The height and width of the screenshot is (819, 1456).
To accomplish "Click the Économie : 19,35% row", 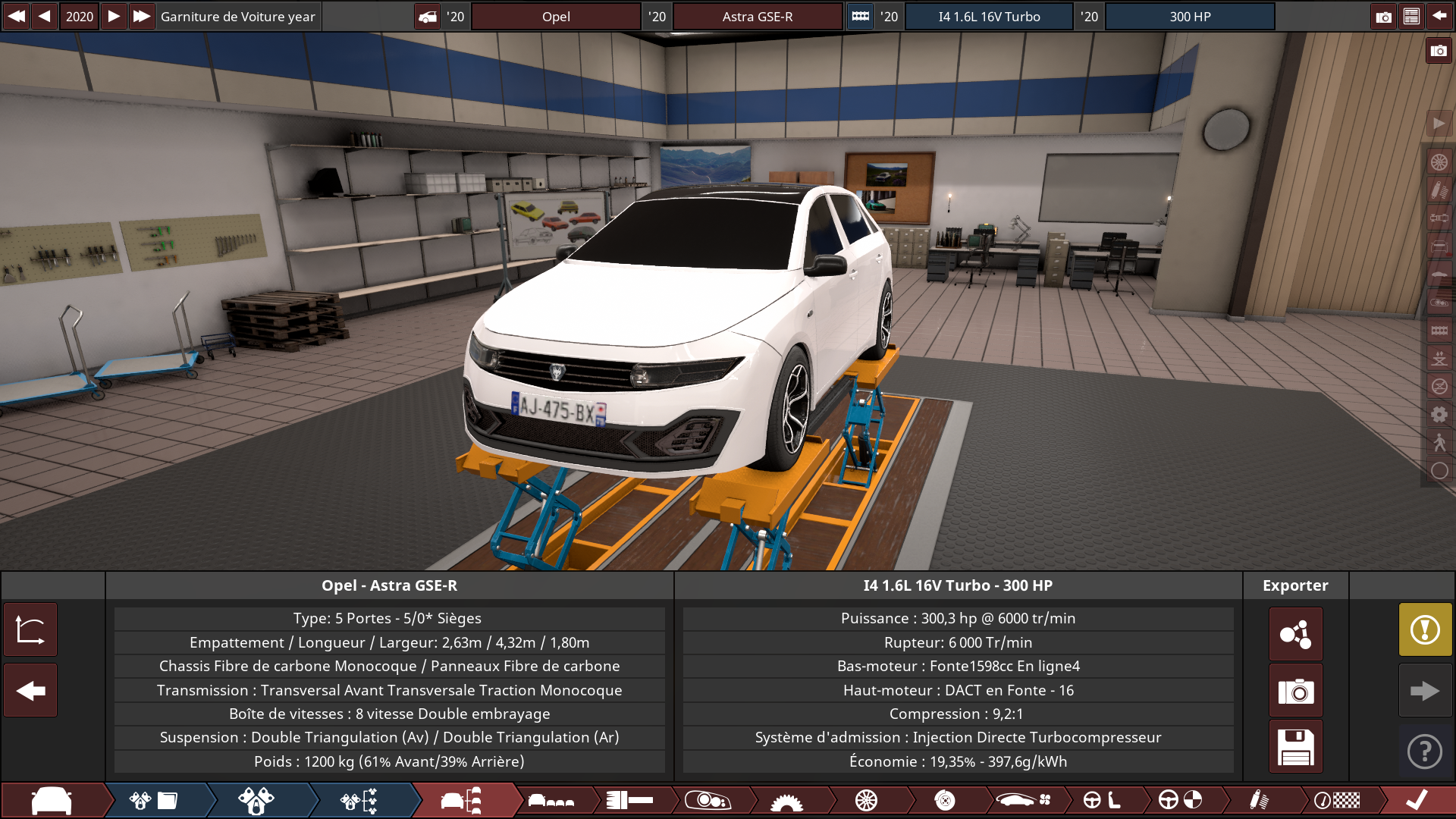I will tap(958, 761).
